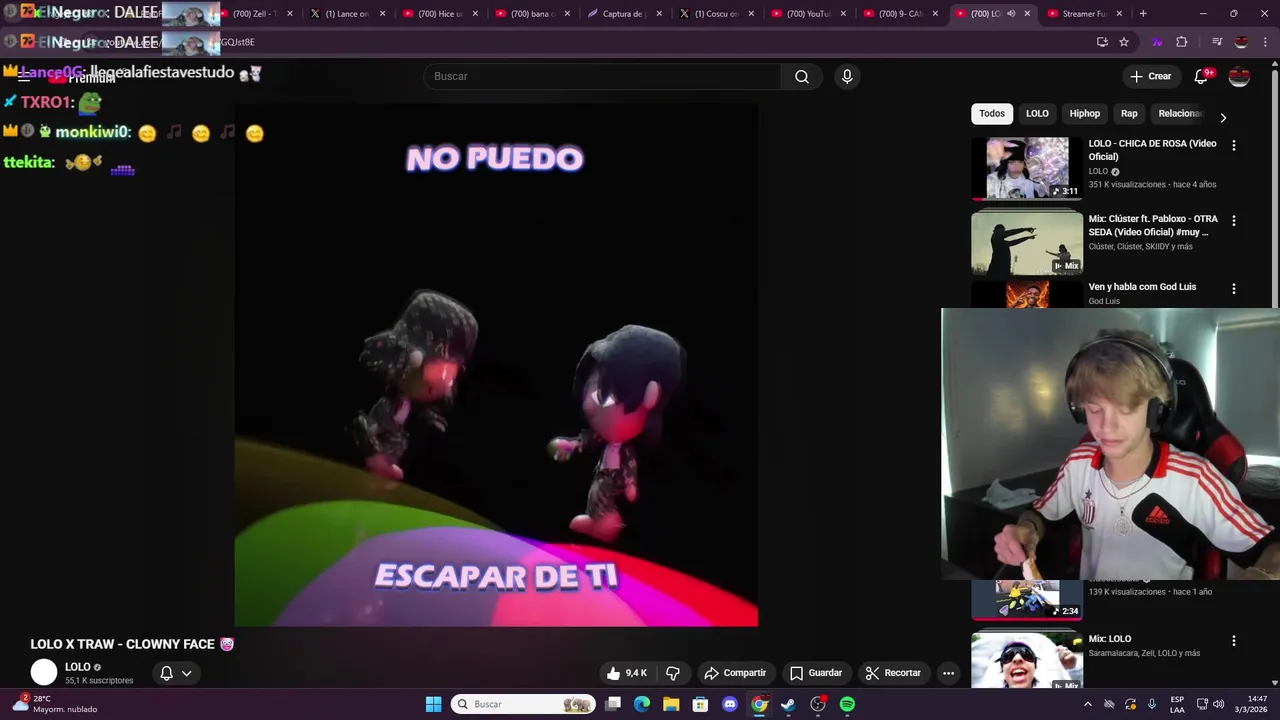Open Microsoft Edge from taskbar
Viewport: 1280px width, 720px height.
tap(642, 704)
